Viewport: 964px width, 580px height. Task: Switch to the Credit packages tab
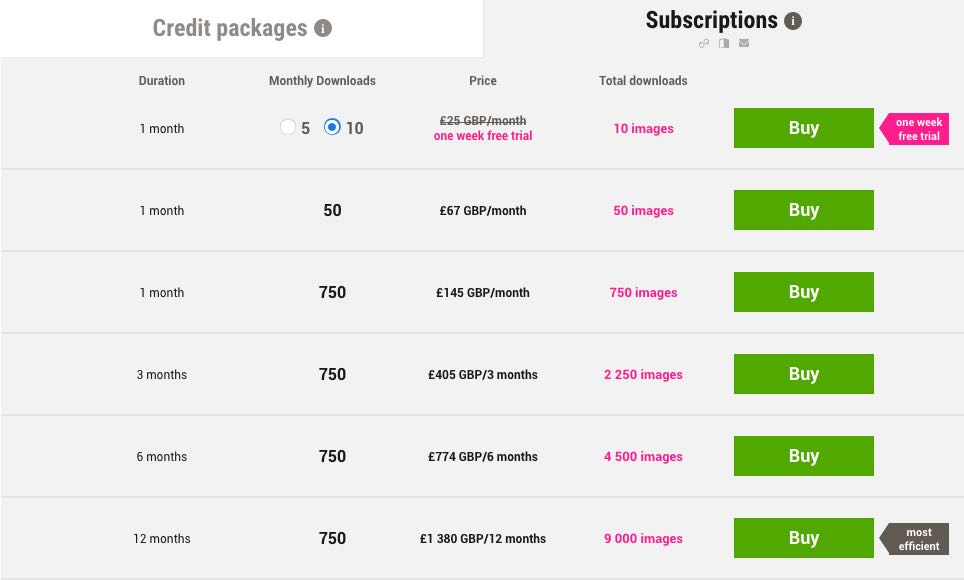coord(229,28)
